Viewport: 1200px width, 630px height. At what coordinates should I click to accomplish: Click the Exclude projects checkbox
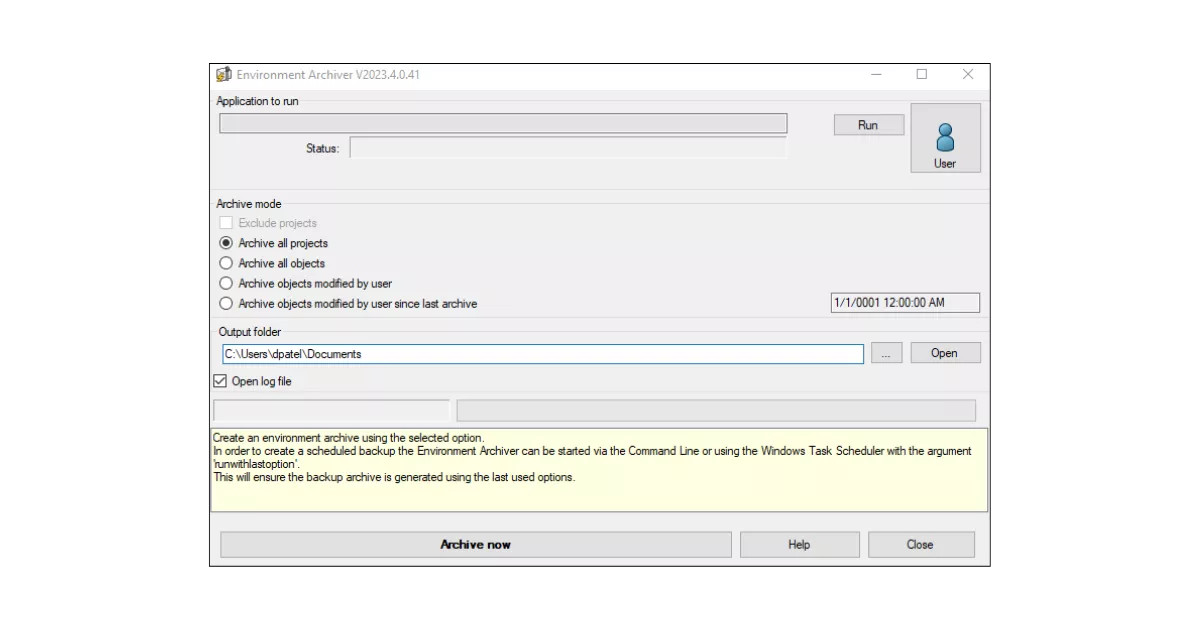225,222
